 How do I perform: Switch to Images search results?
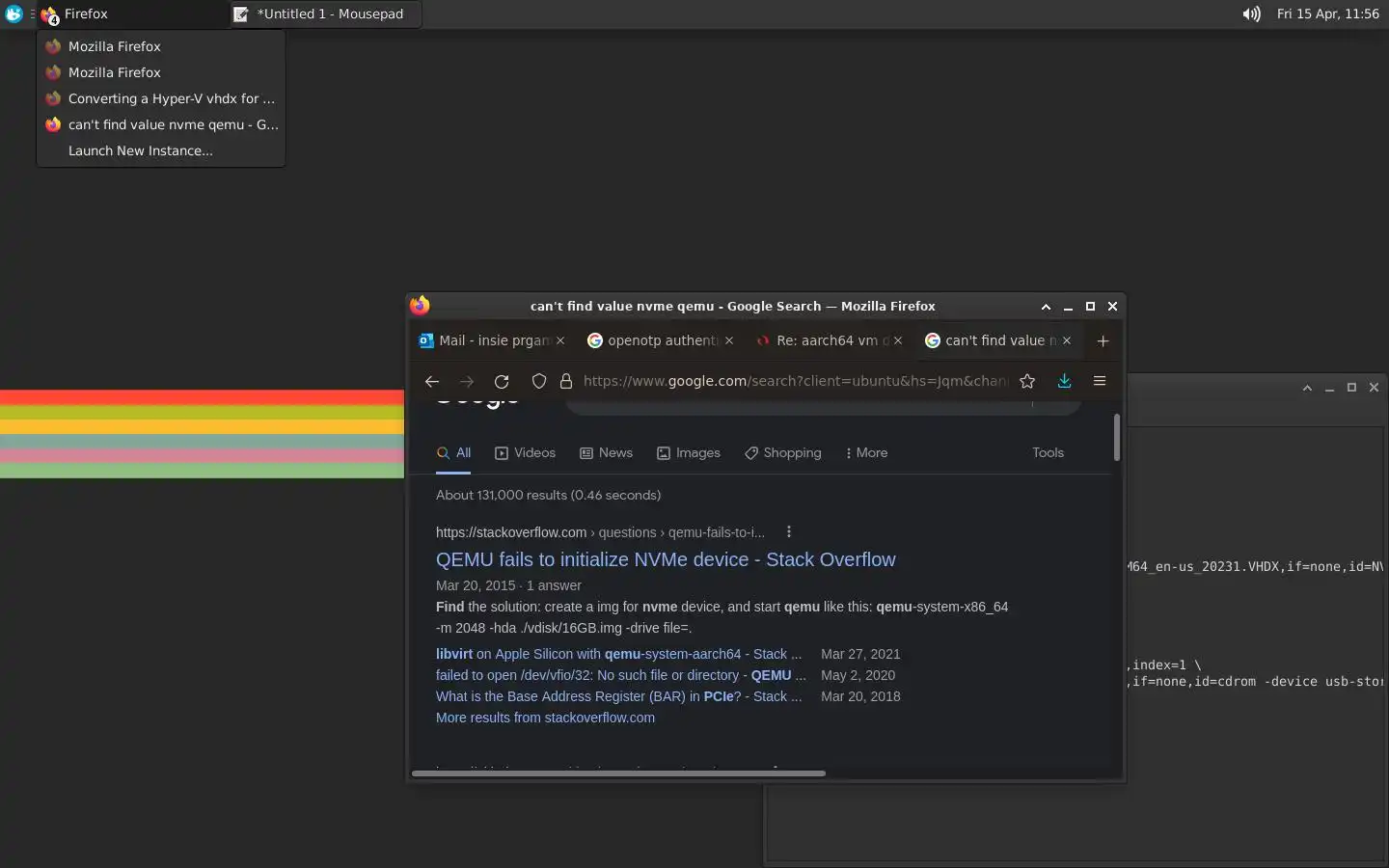click(x=689, y=452)
